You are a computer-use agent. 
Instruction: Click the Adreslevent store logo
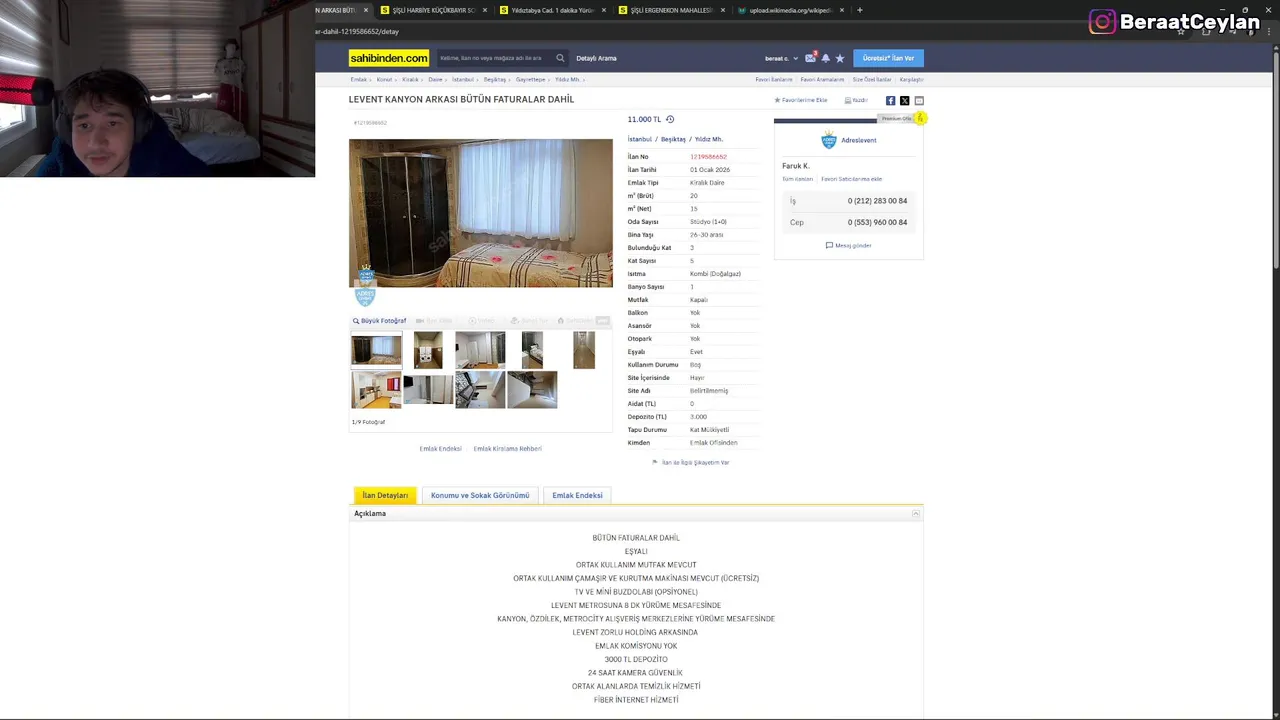point(828,140)
